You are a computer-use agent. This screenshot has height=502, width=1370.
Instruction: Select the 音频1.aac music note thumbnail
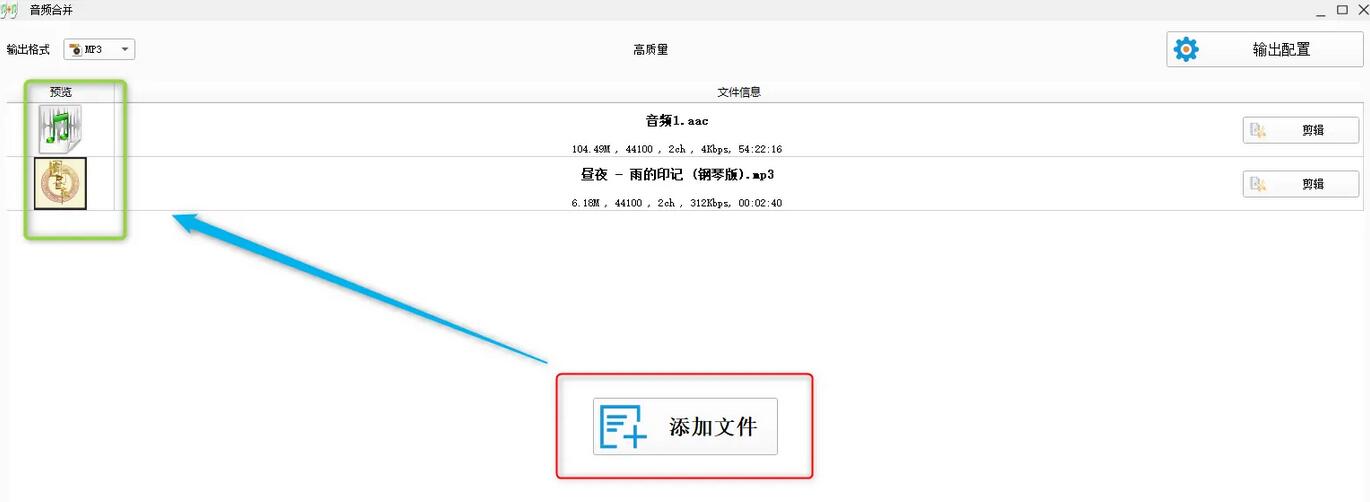[x=60, y=129]
